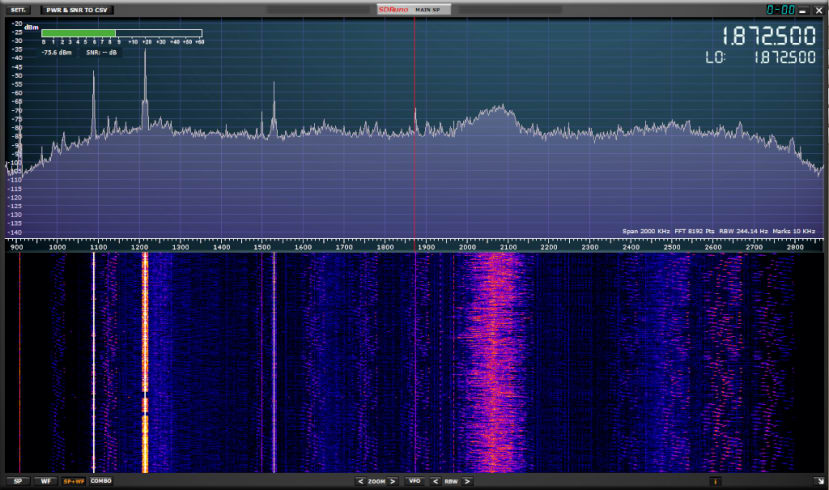This screenshot has width=829, height=490.
Task: Select the COMBO display mode
Action: pyautogui.click(x=101, y=481)
